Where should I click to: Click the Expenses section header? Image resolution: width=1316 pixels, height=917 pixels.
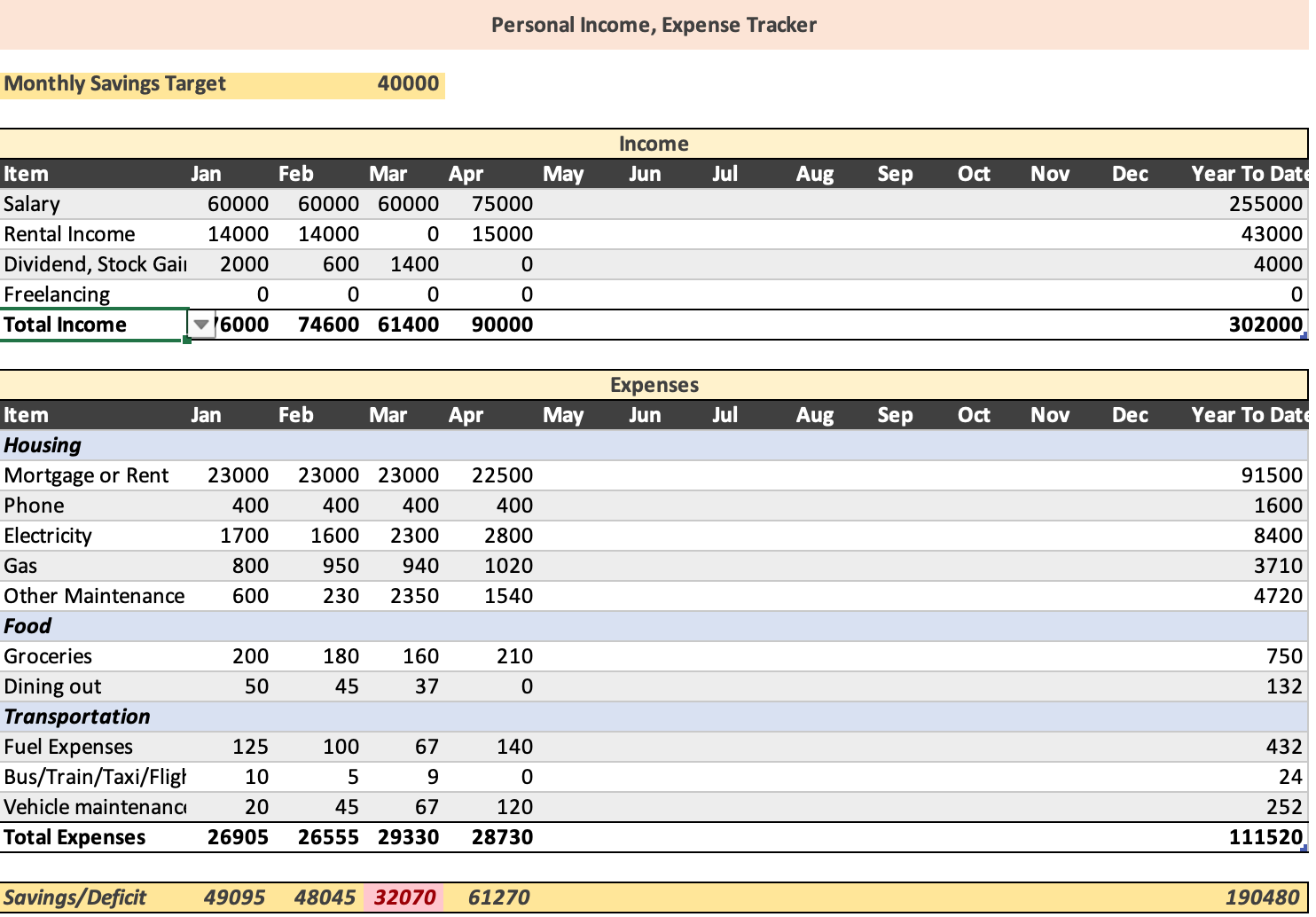[654, 384]
